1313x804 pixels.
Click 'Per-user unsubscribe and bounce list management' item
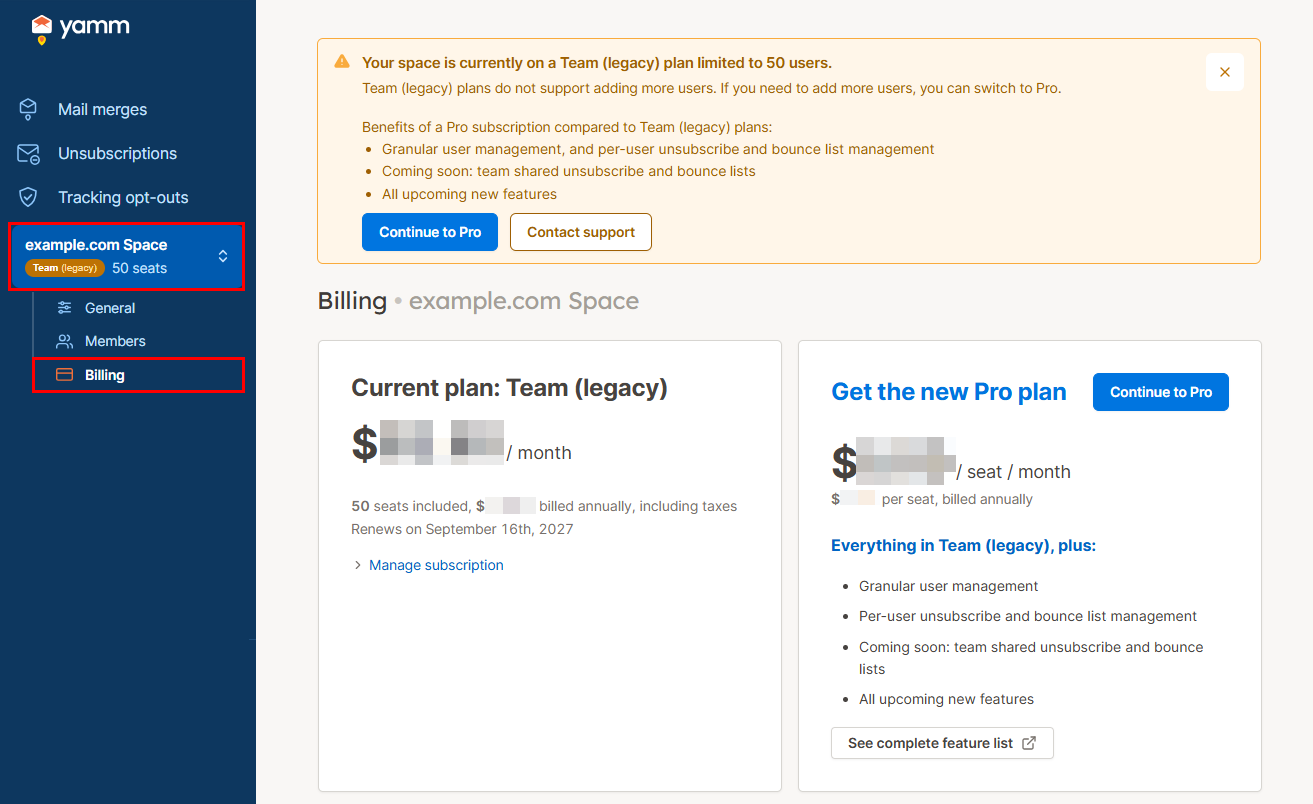click(1028, 616)
